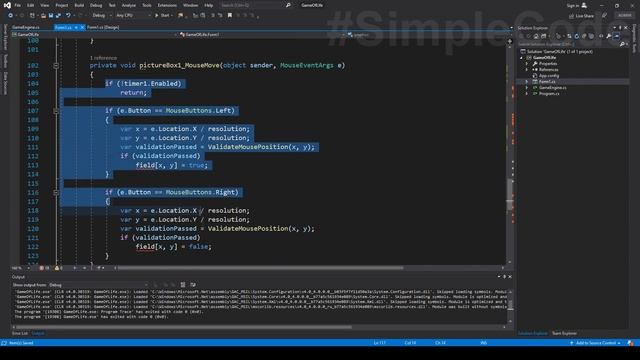640x360 pixels.
Task: Open the Debug configuration dropdown
Action: [x=102, y=16]
